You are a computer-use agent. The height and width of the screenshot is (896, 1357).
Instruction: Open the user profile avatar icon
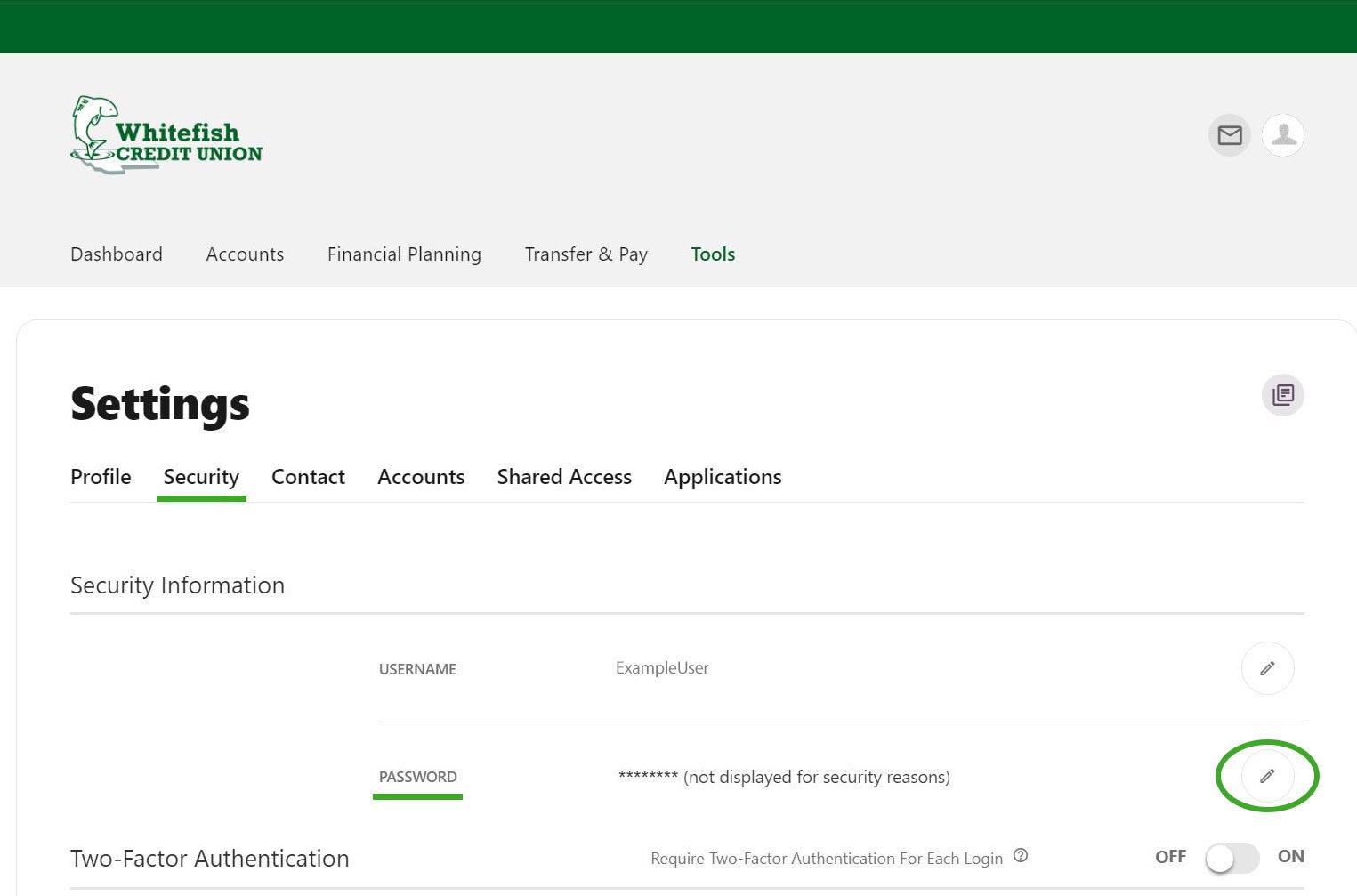coord(1283,135)
